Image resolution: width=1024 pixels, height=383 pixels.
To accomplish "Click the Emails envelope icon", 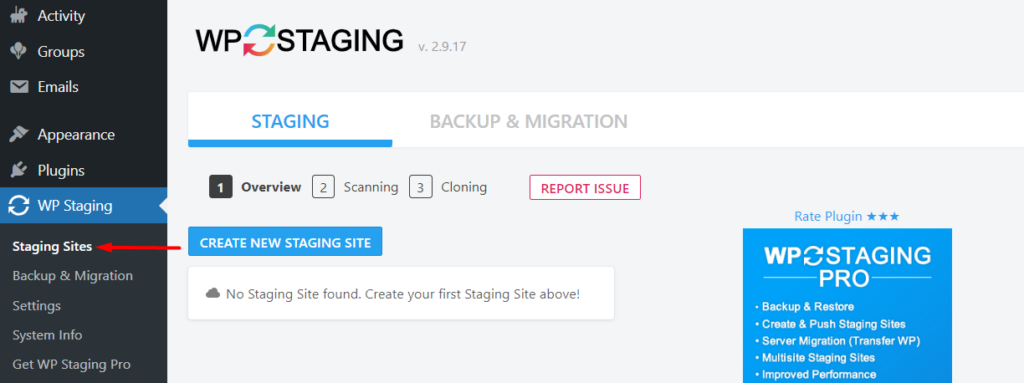I will 19,87.
